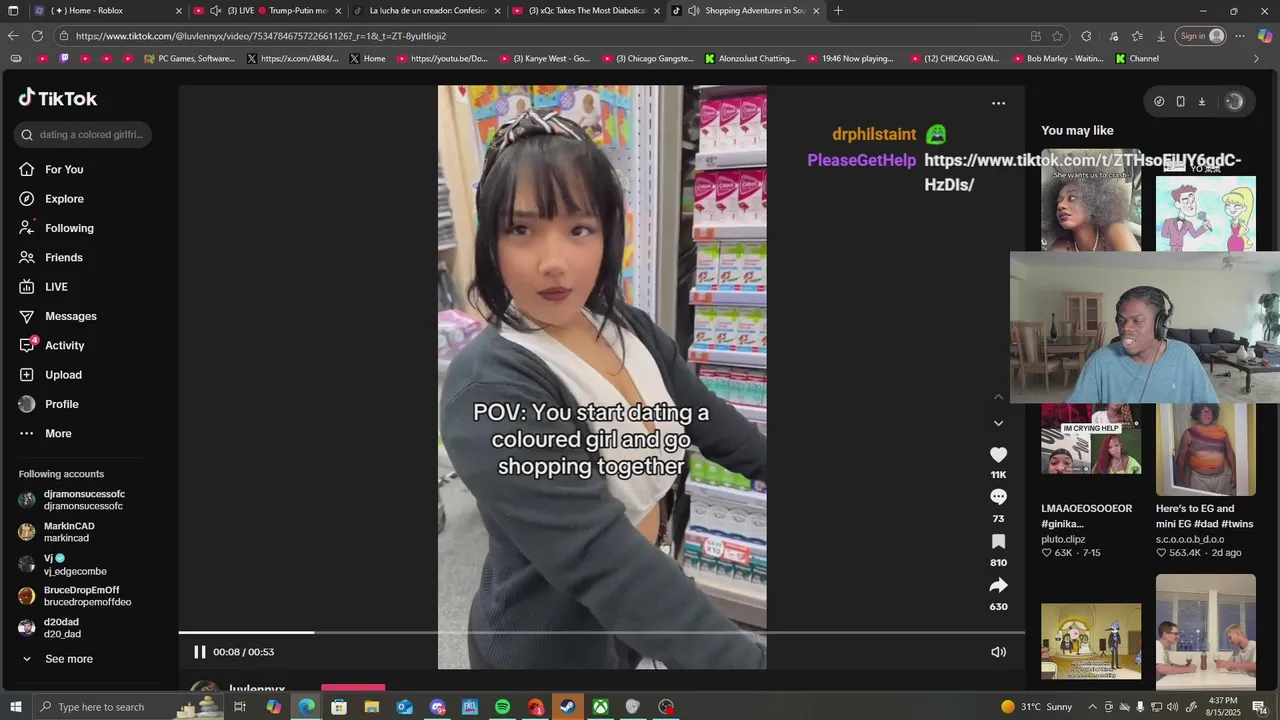Click the get app phone icon
Screen dimensions: 1280x720
(x=1180, y=101)
